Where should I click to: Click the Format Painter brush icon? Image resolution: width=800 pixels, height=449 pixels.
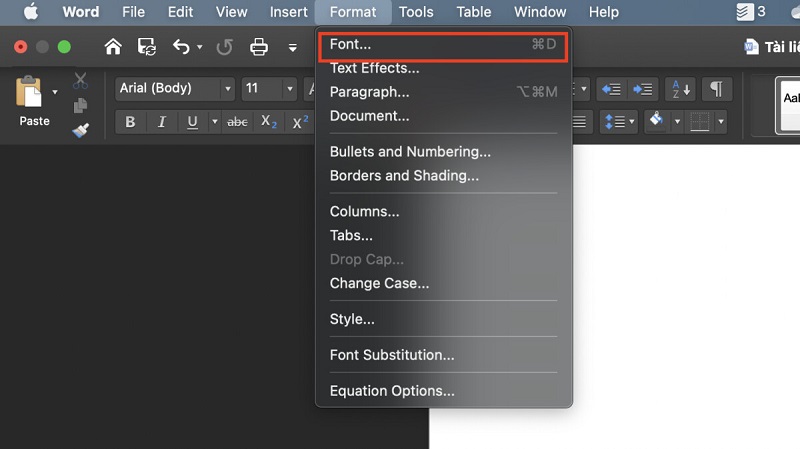pyautogui.click(x=81, y=130)
